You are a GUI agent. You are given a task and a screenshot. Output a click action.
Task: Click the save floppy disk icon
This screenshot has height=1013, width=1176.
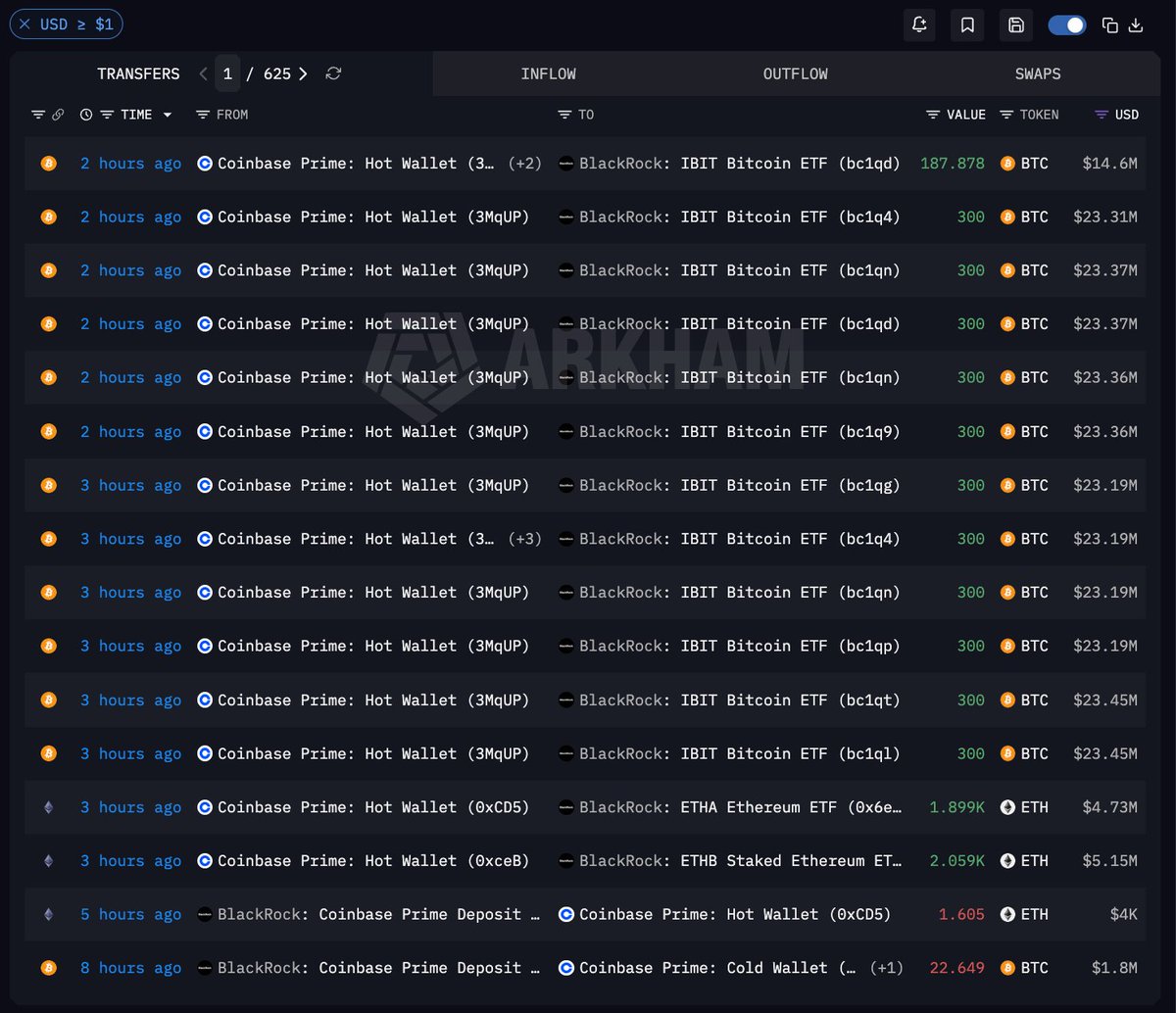click(x=1016, y=25)
